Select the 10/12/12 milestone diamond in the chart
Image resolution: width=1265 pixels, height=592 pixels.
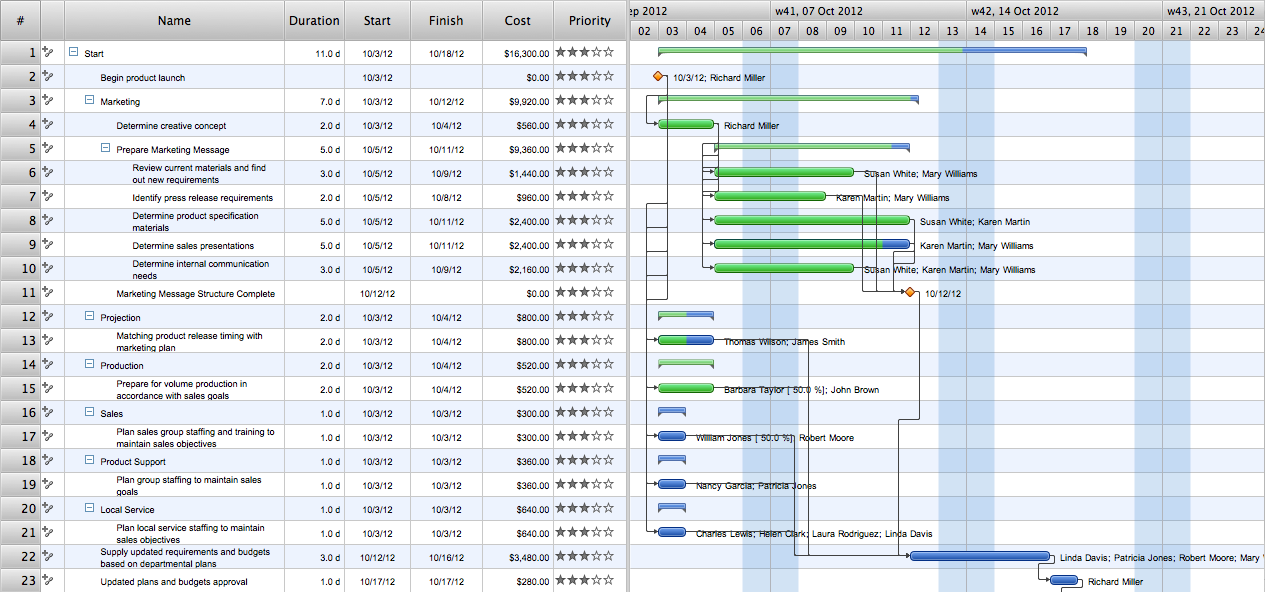pos(909,293)
